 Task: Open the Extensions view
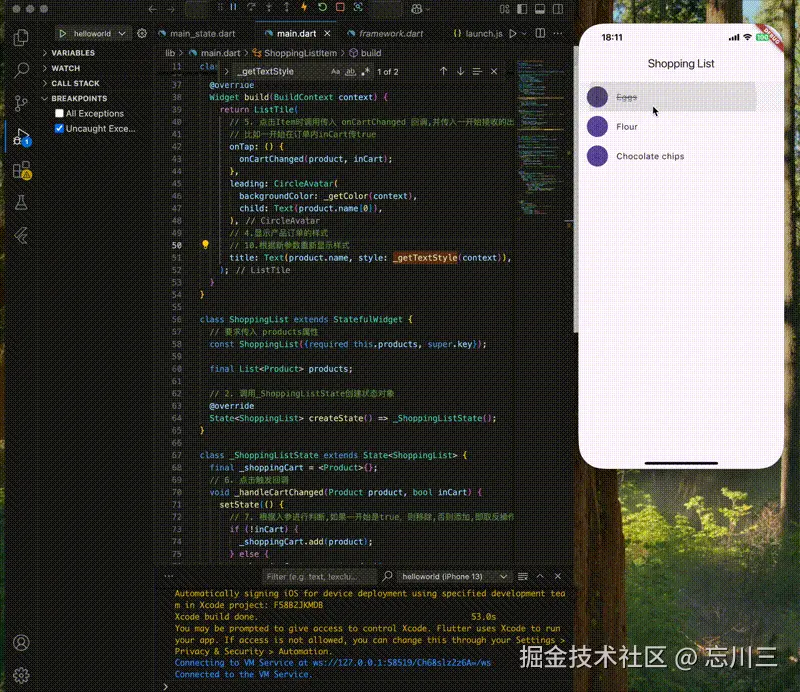(21, 170)
